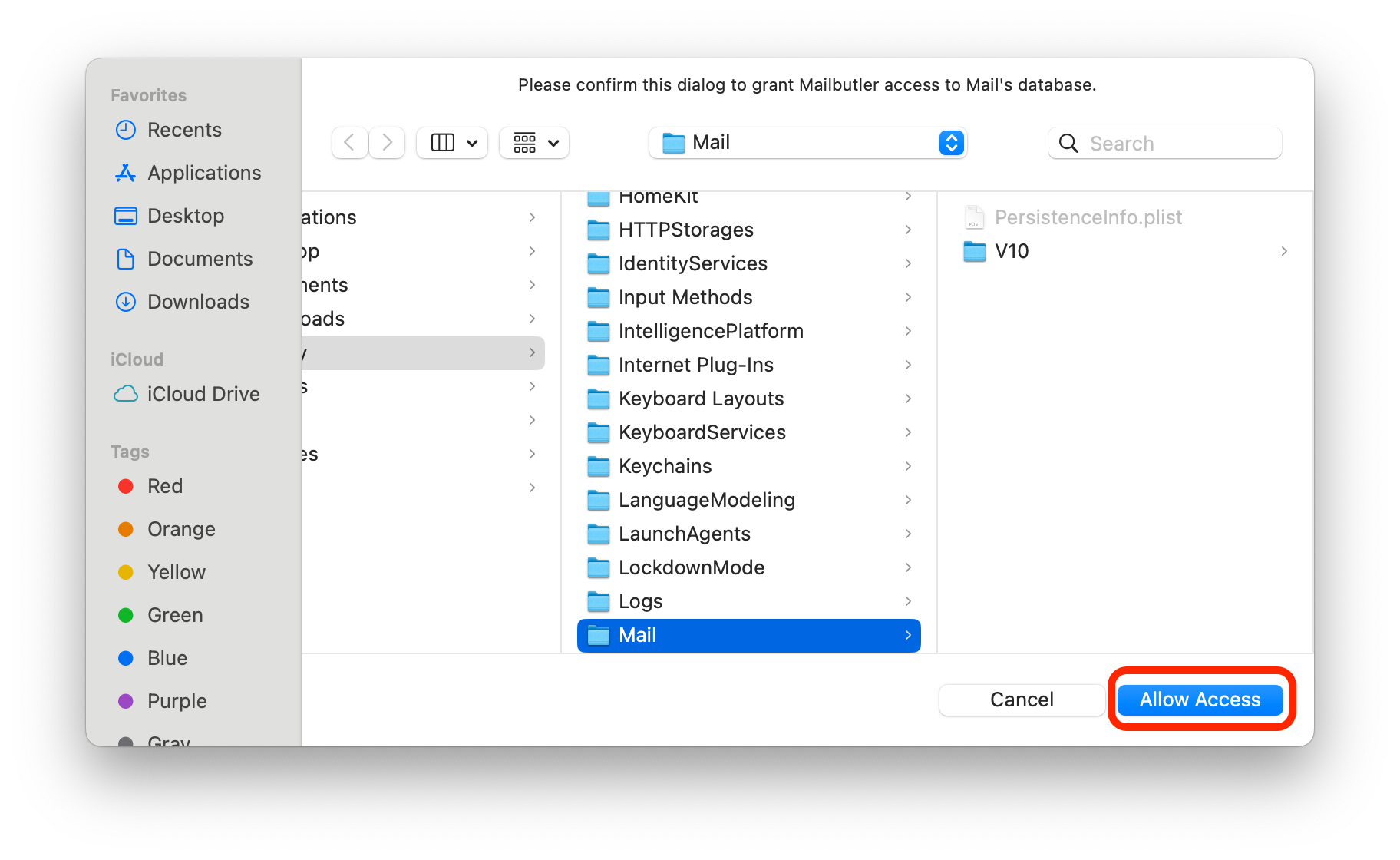Image resolution: width=1400 pixels, height=860 pixels.
Task: Select the LanguageModeling folder
Action: (749, 500)
